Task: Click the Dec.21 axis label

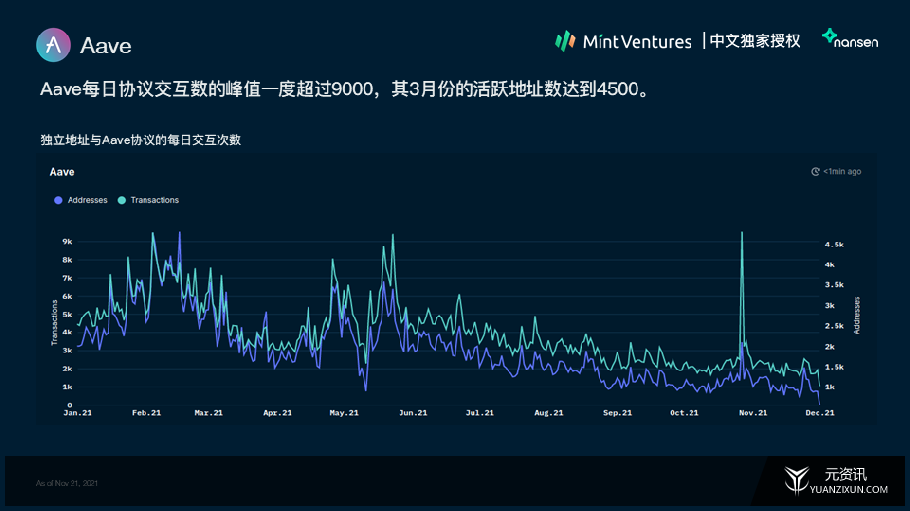Action: 820,413
